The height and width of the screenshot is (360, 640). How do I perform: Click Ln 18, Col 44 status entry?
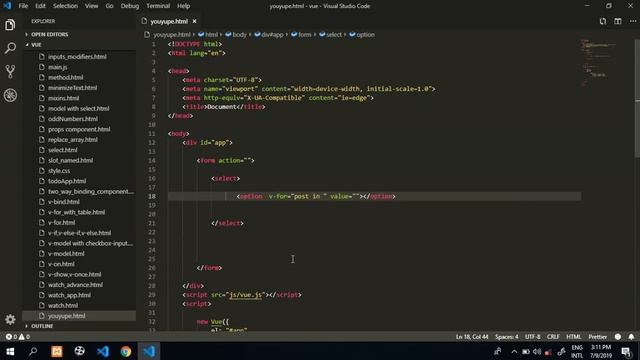click(472, 337)
